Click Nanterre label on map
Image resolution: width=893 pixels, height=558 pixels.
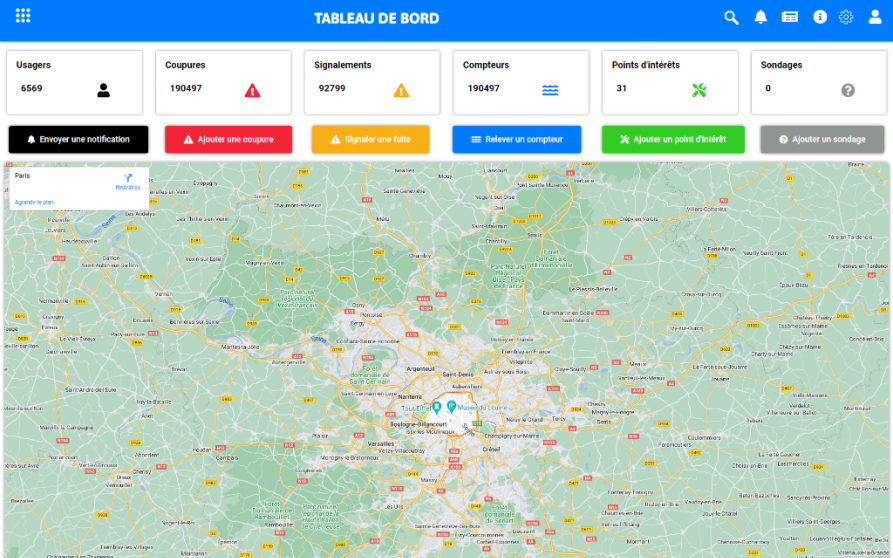point(410,397)
